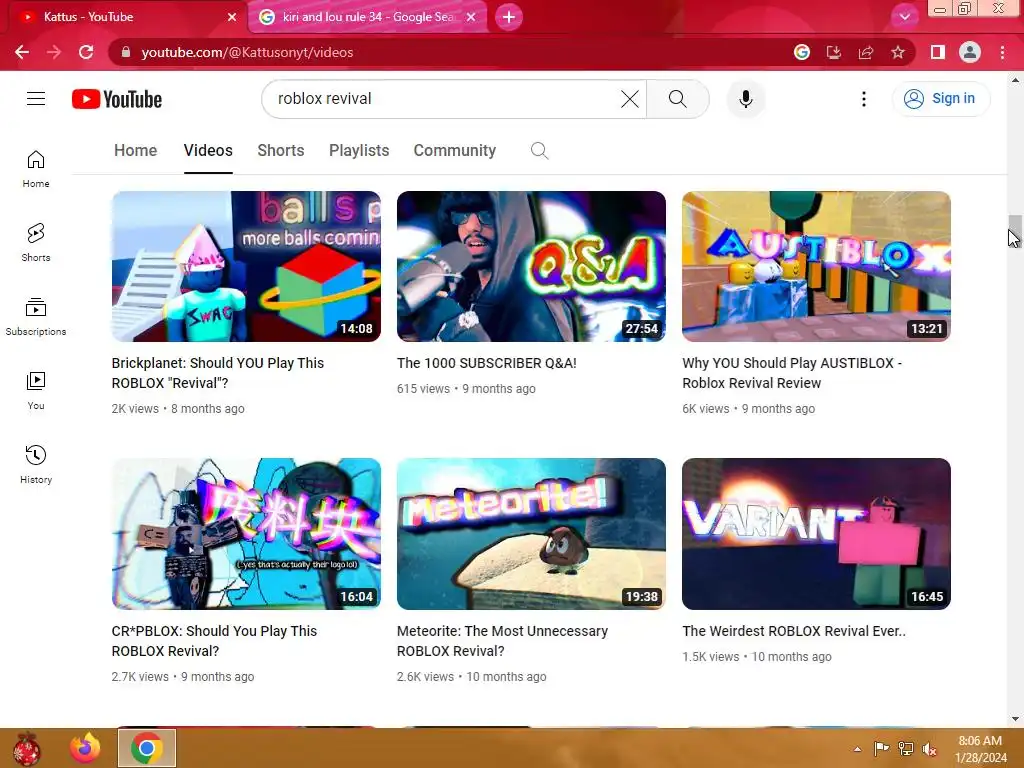Open the Meteorite video thumbnail
The height and width of the screenshot is (768, 1024).
(531, 534)
